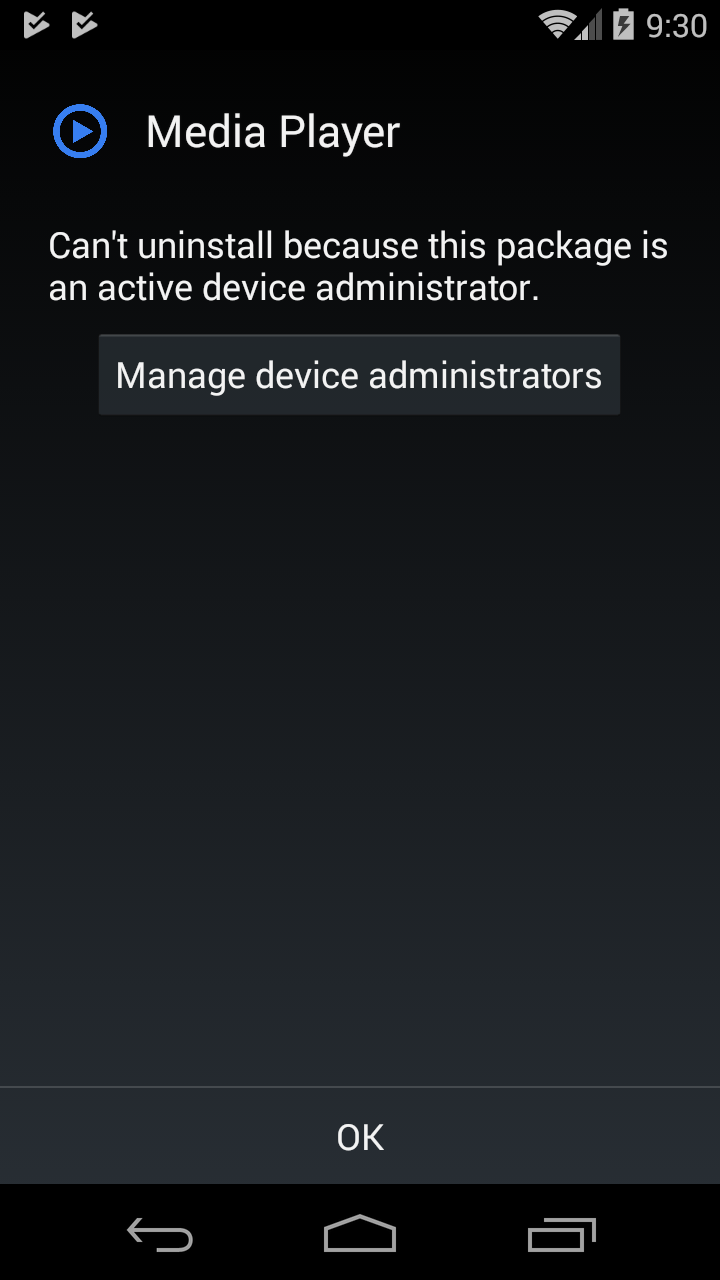Tap the Home navigation button
The image size is (720, 1280).
point(360,1234)
